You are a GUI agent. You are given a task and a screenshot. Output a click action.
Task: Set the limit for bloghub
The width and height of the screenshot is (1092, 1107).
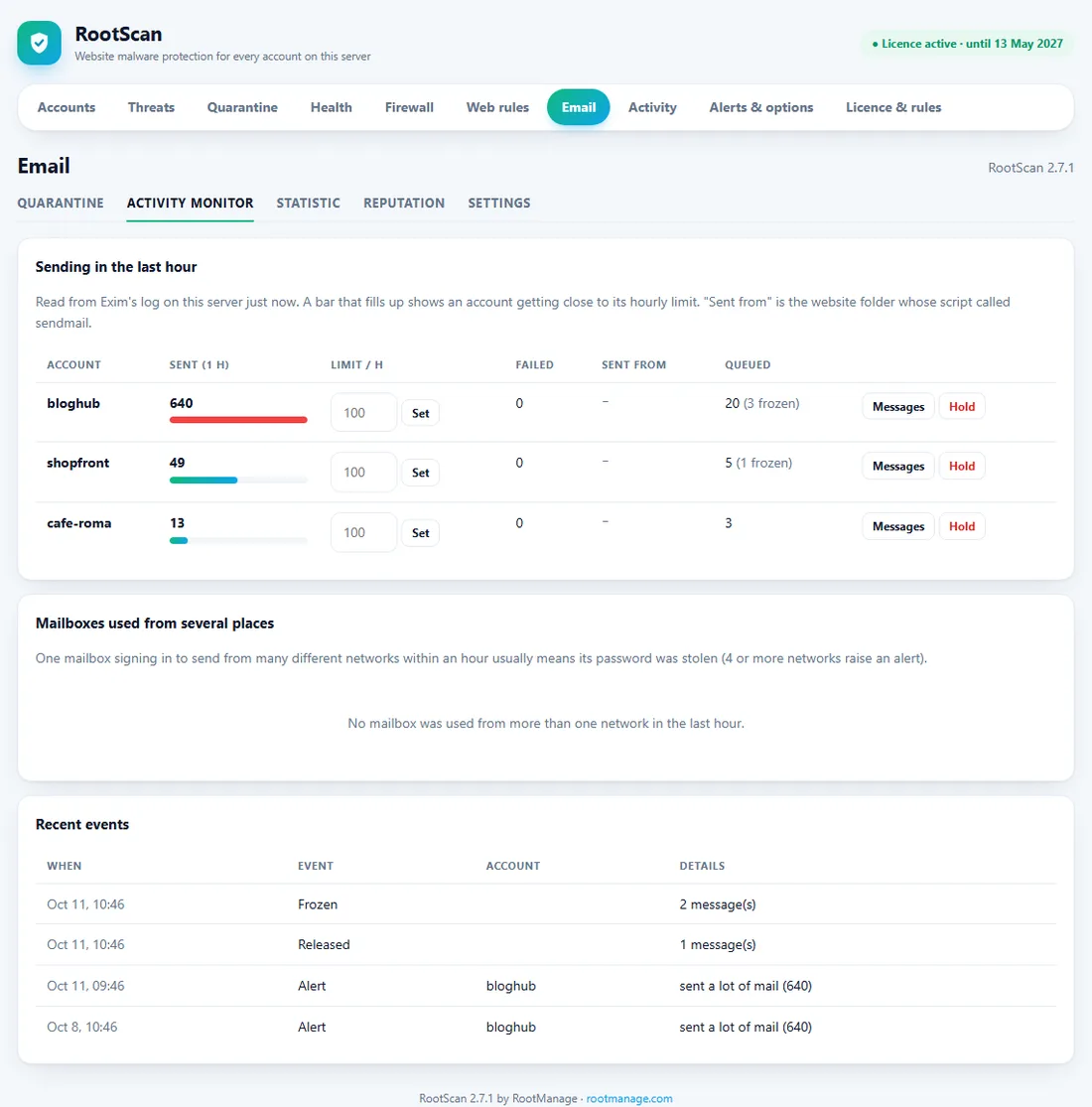click(421, 413)
